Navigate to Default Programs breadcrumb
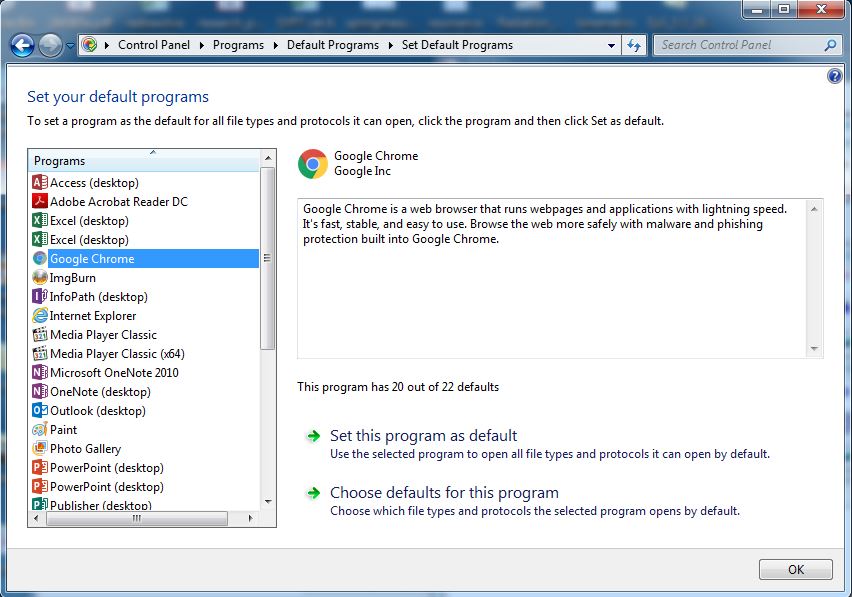The image size is (852, 597). tap(333, 45)
